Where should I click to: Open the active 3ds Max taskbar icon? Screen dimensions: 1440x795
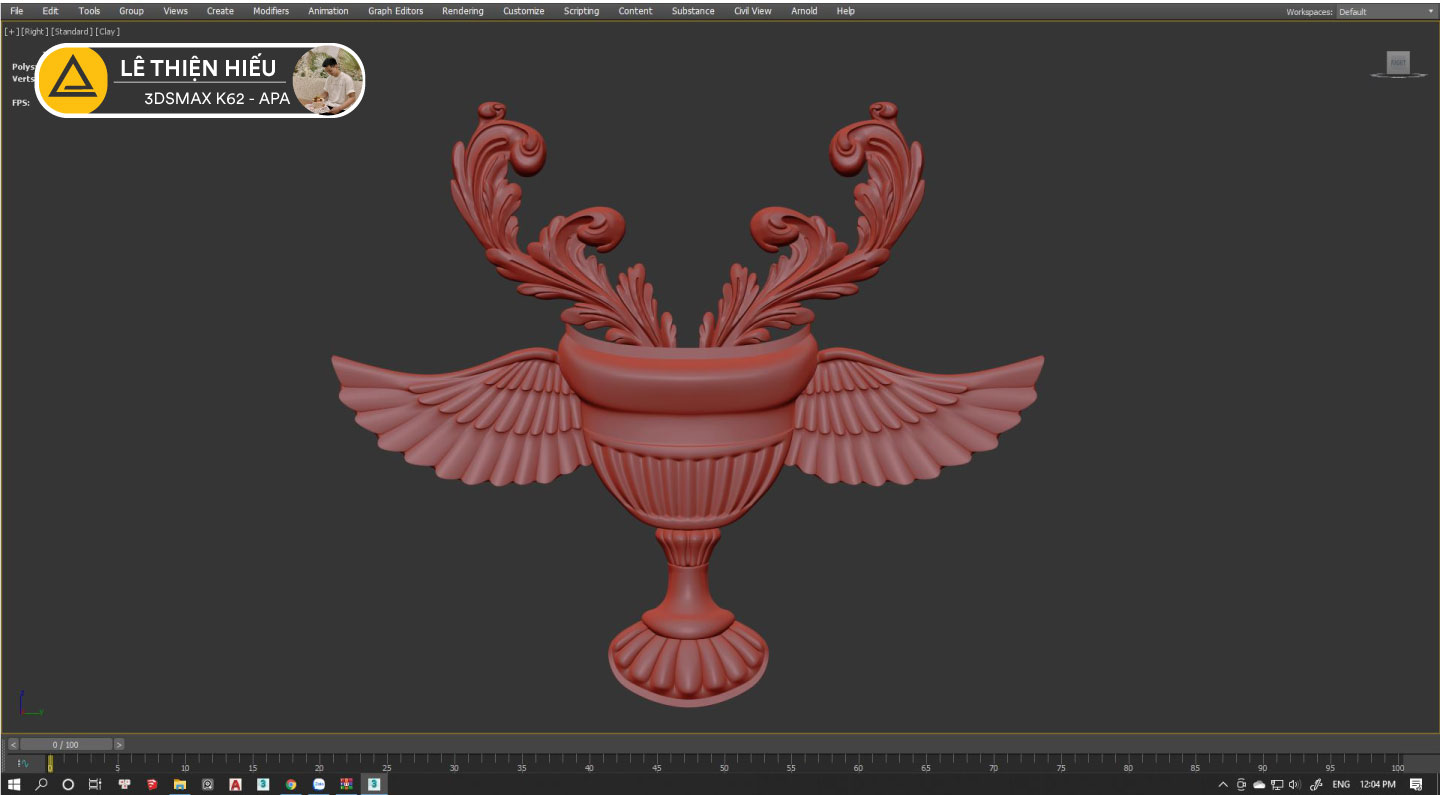[373, 785]
